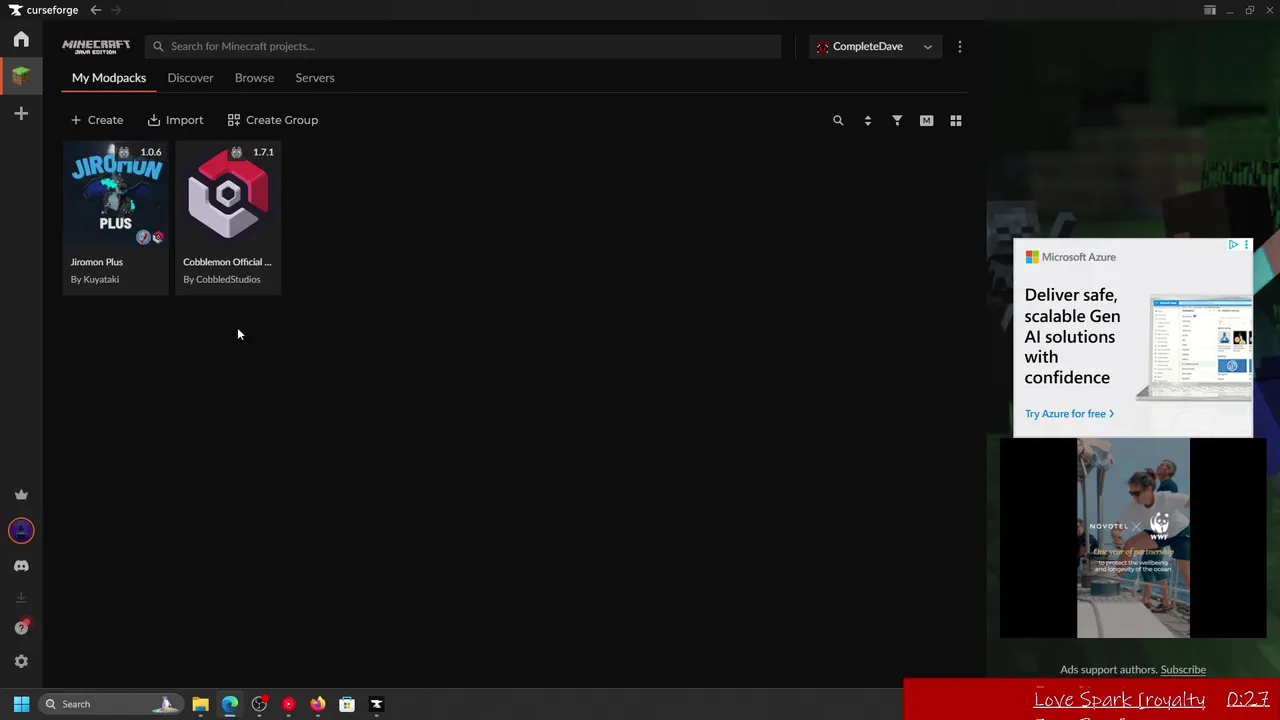This screenshot has width=1280, height=720.
Task: Click the By CobbledStudios author text
Action: coord(222,280)
